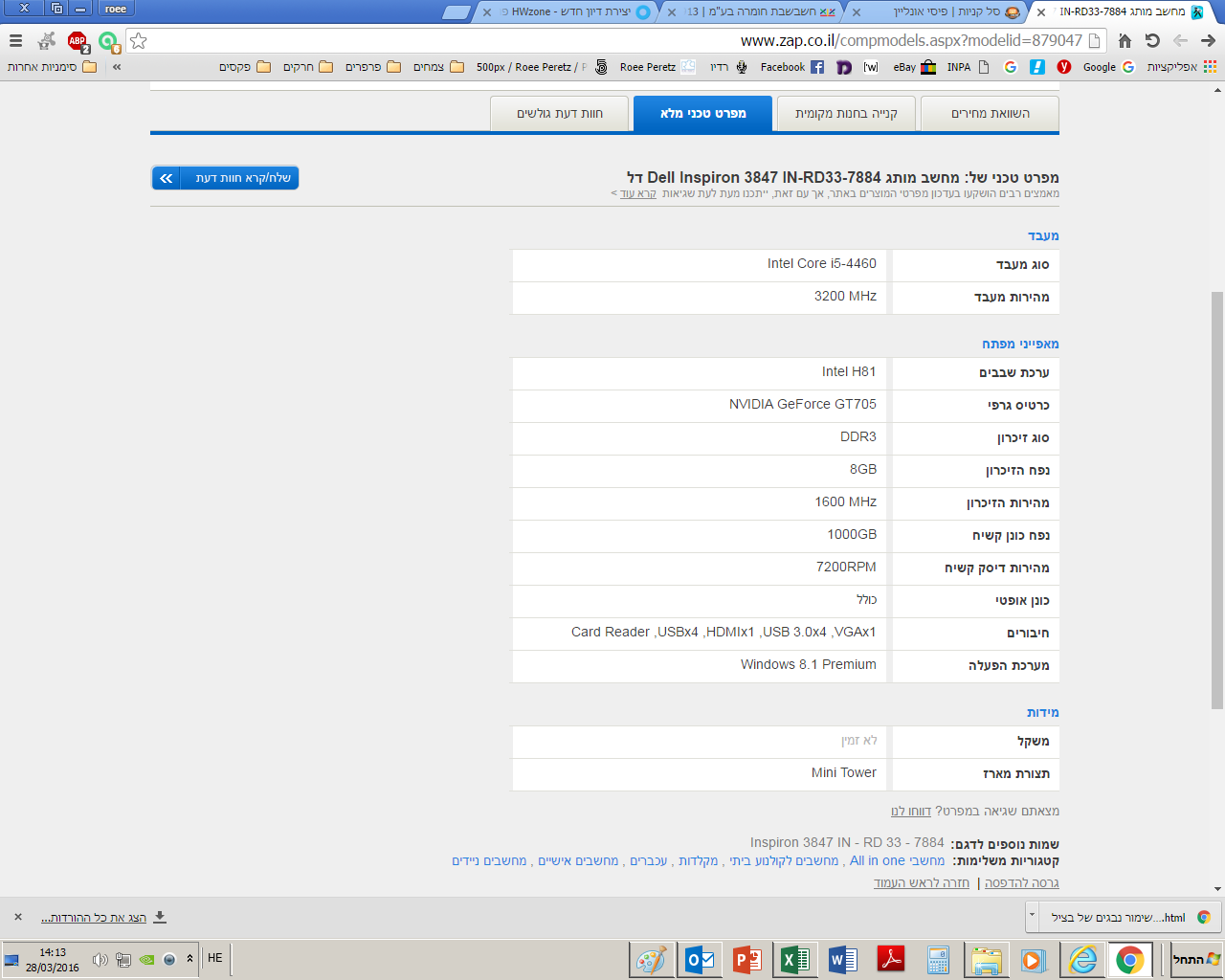Switch to the חשבשבת חומרה browser tab

(x=751, y=11)
